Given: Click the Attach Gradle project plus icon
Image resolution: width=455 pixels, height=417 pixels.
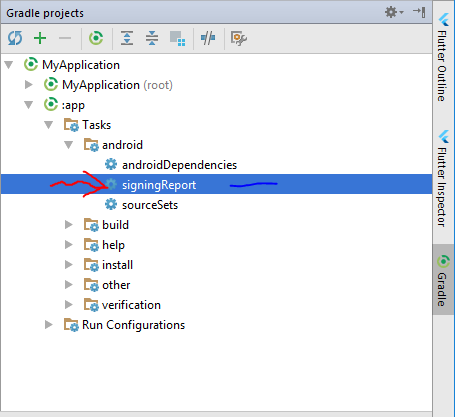Looking at the screenshot, I should [x=40, y=38].
